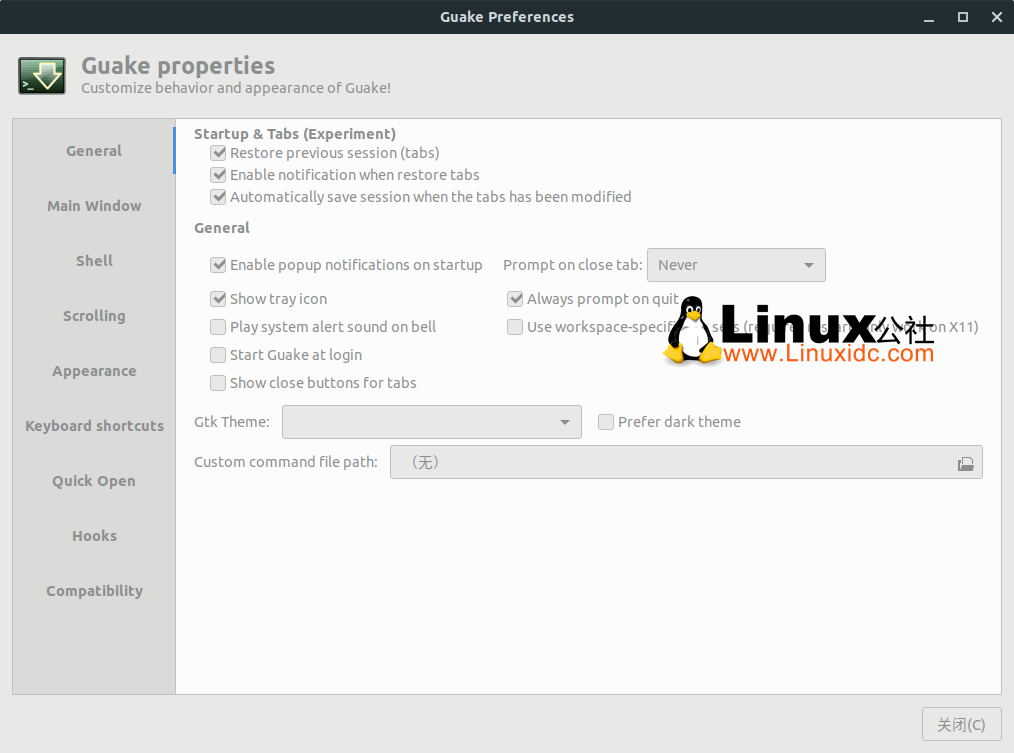This screenshot has height=753, width=1014.
Task: Click the Prompt on close tab label
Action: (x=573, y=265)
